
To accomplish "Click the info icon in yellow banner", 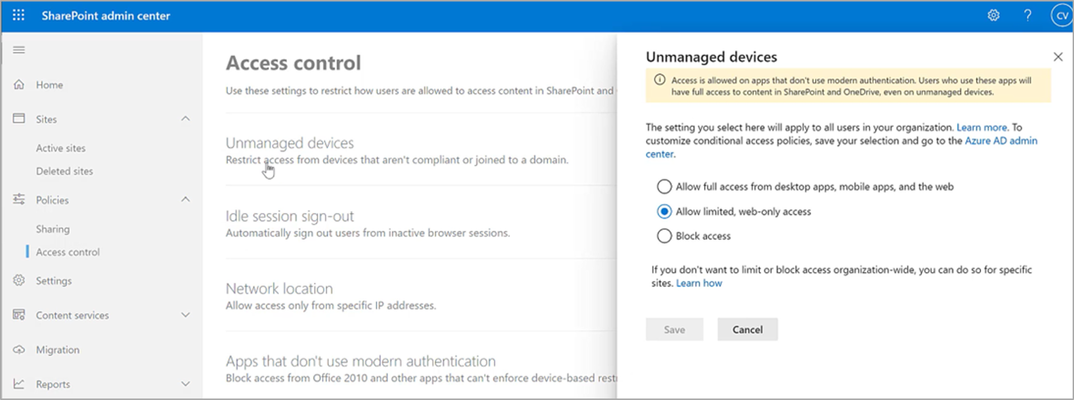I will [x=660, y=79].
